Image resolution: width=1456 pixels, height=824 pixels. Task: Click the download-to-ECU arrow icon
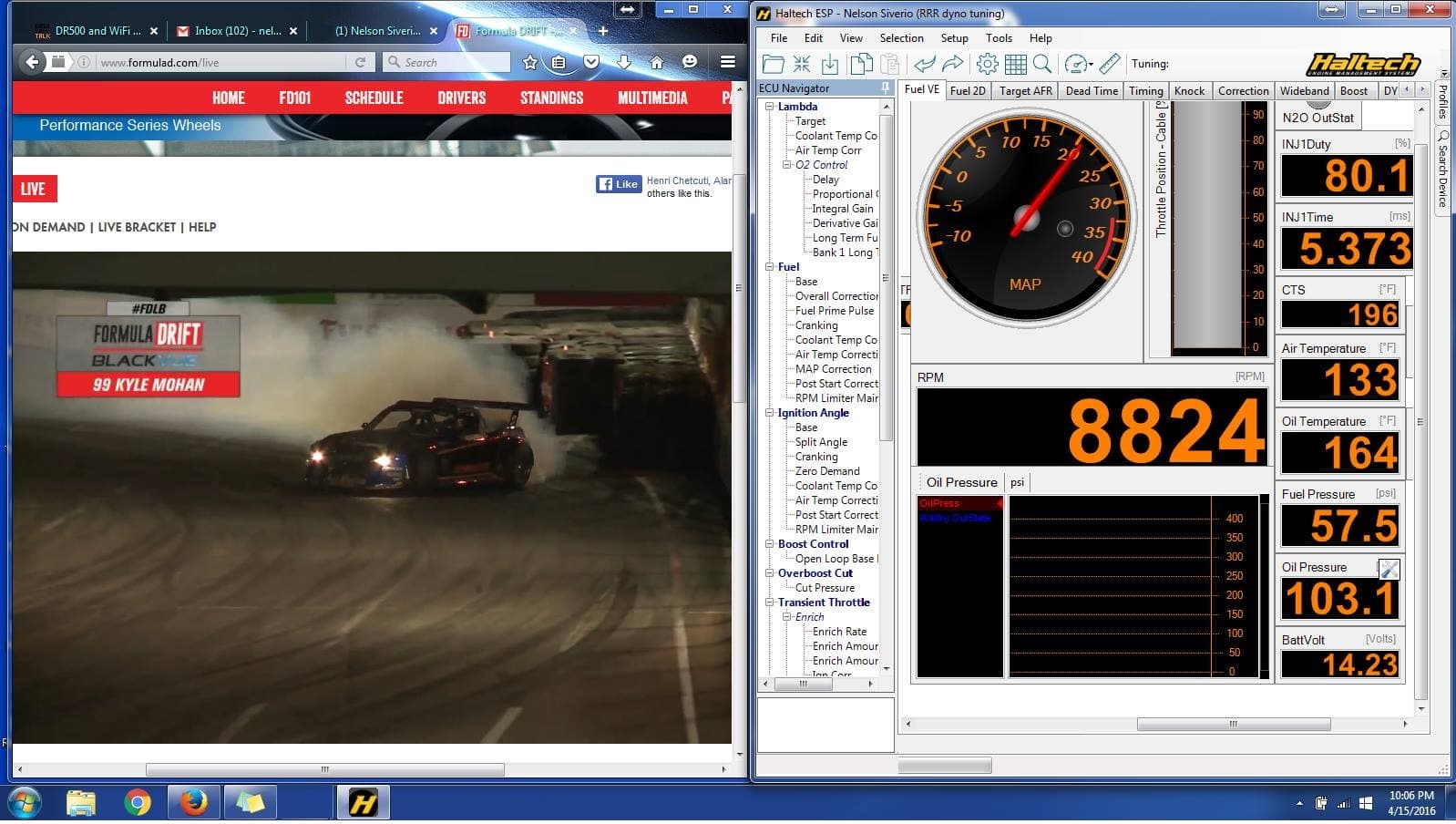pyautogui.click(x=830, y=64)
